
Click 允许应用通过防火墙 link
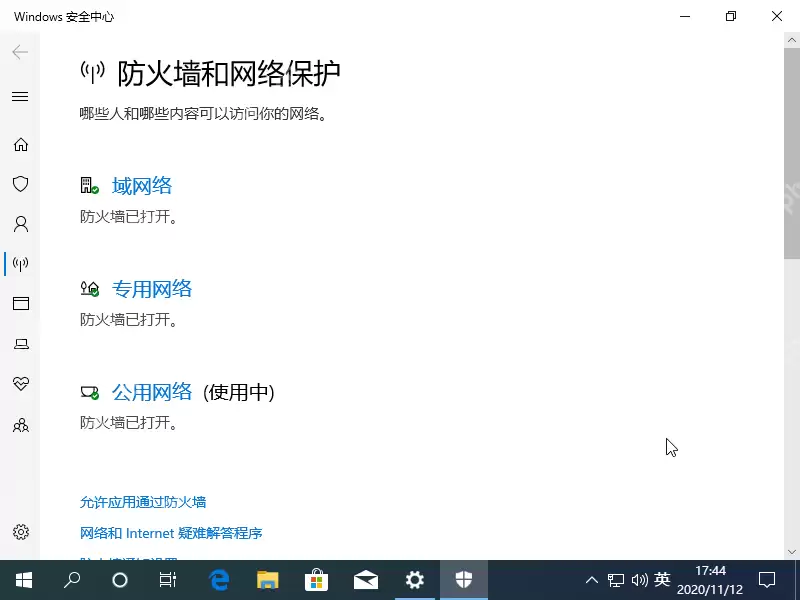coord(141,502)
